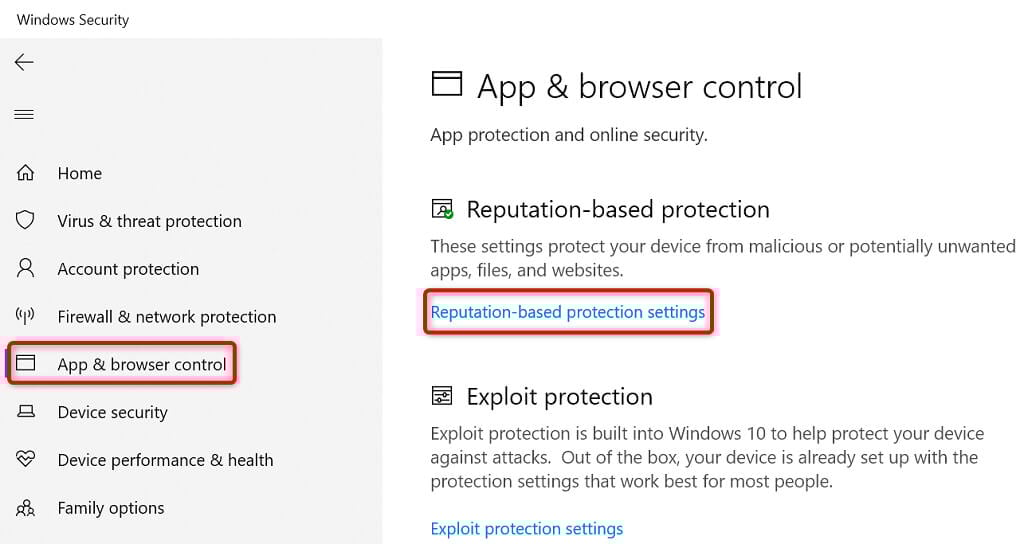Go to Virus & threat protection
The height and width of the screenshot is (544, 1024).
click(149, 221)
